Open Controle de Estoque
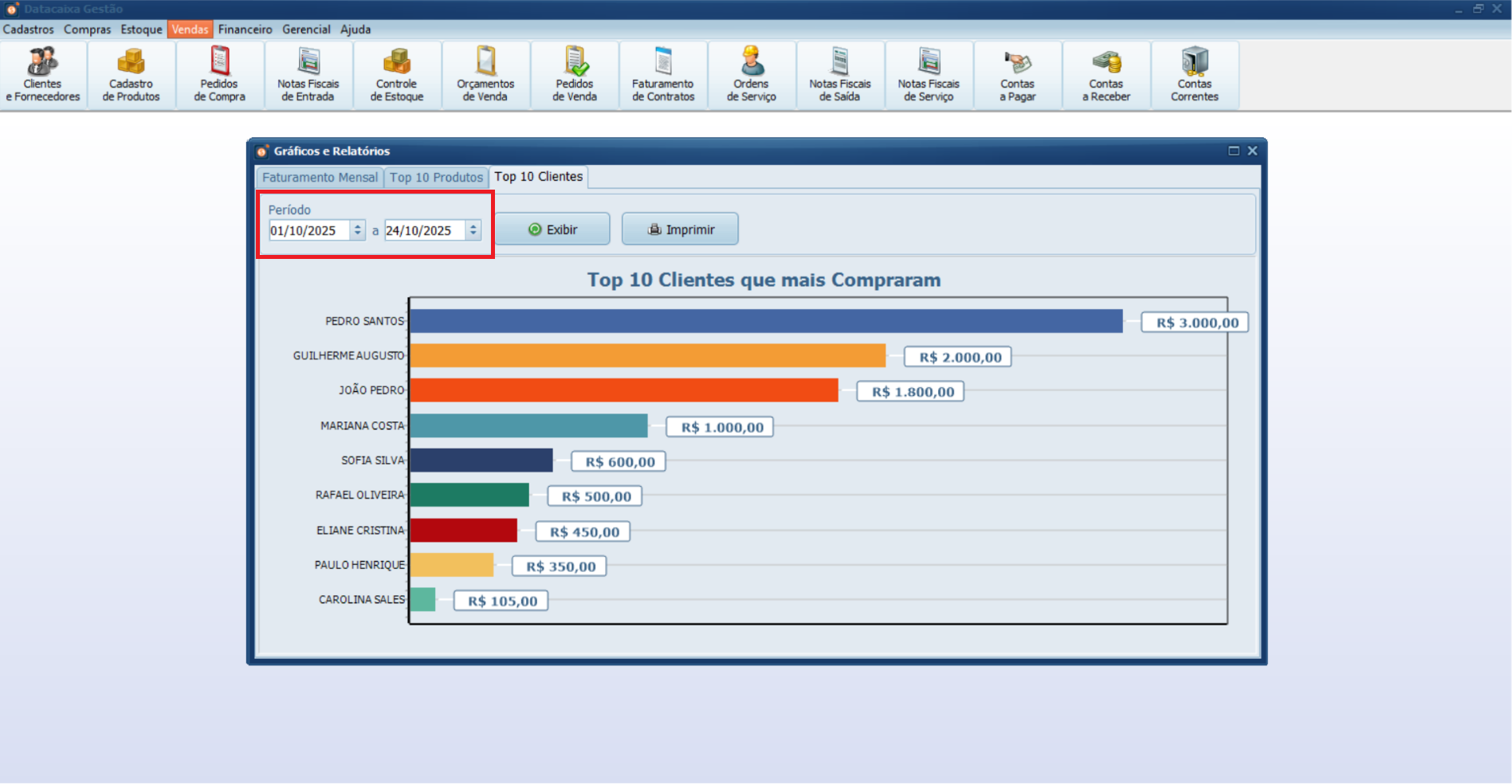 [x=396, y=74]
